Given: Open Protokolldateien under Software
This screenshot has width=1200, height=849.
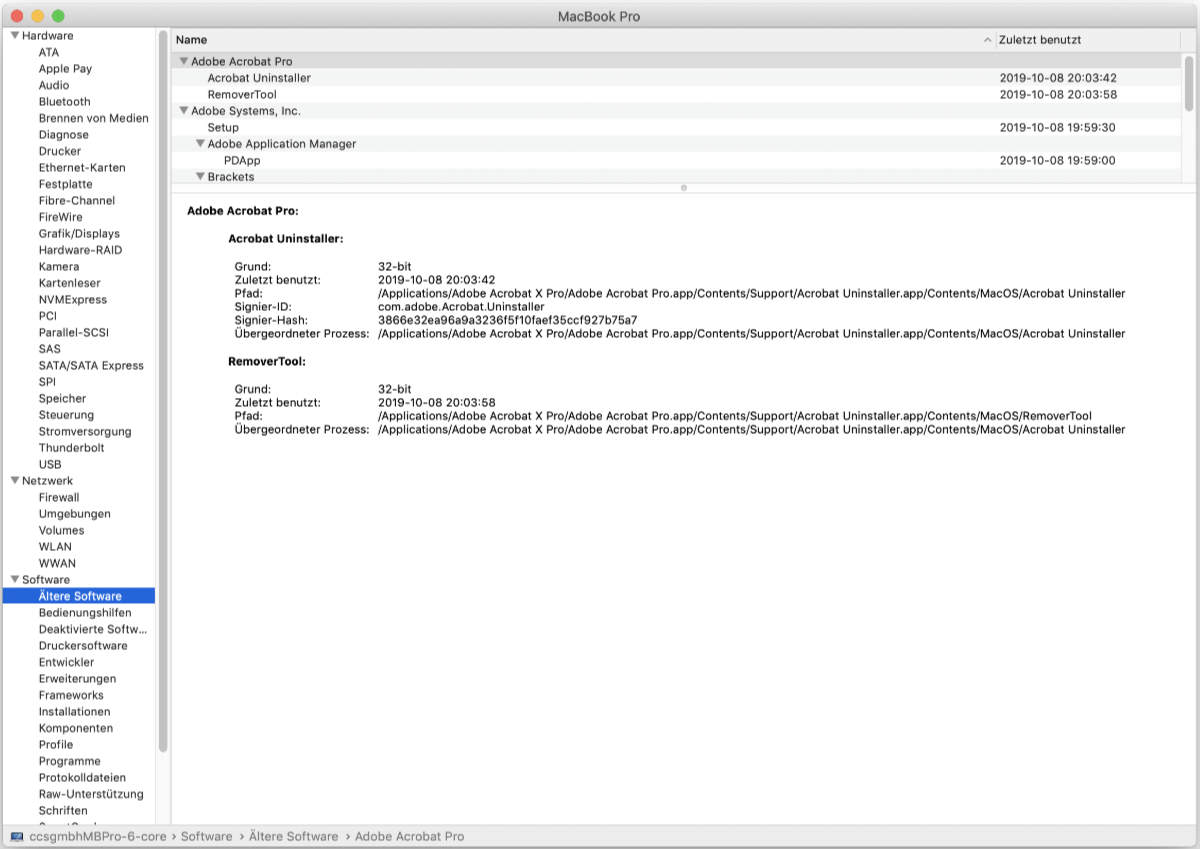Looking at the screenshot, I should (82, 778).
